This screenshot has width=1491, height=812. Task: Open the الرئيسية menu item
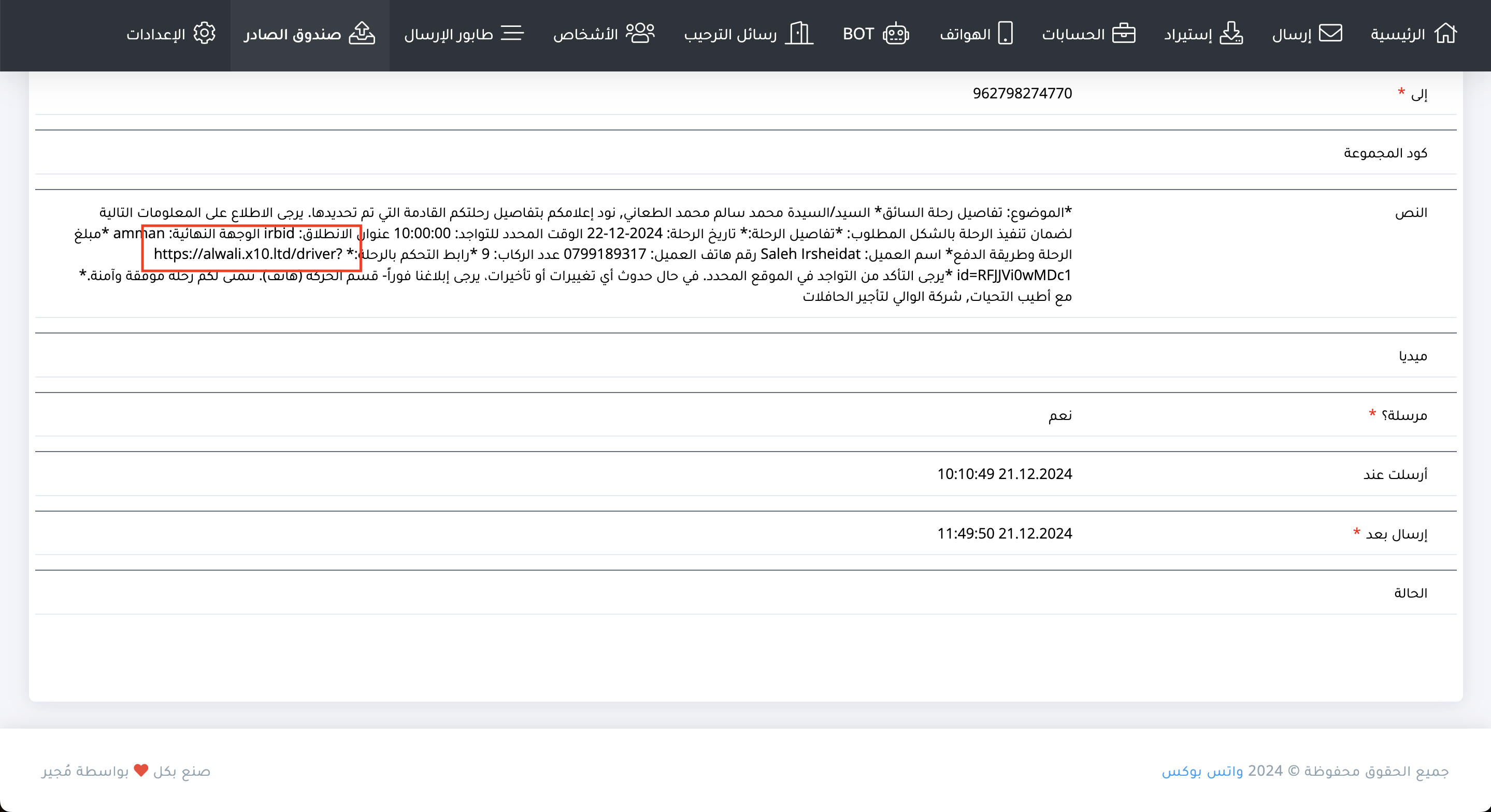1397,35
